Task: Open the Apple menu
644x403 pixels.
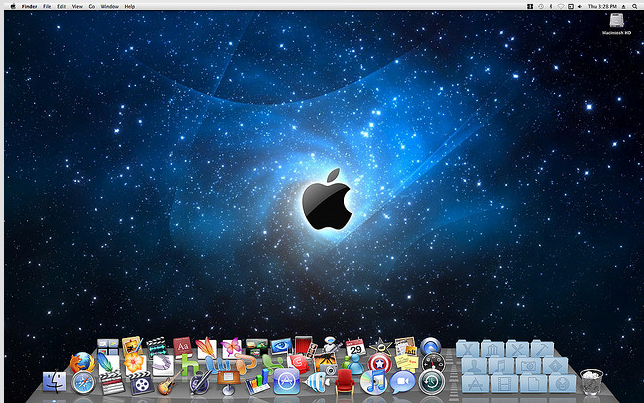Action: click(13, 6)
